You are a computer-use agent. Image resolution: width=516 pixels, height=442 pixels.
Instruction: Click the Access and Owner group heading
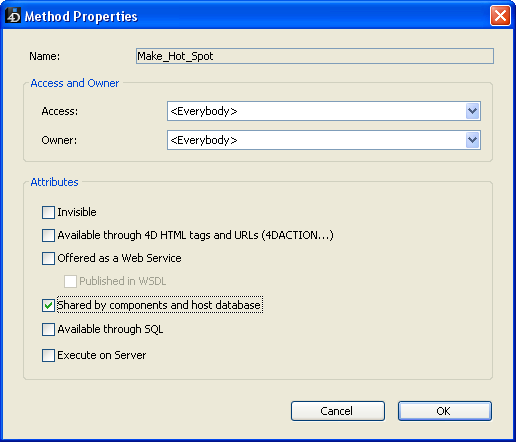(x=75, y=83)
